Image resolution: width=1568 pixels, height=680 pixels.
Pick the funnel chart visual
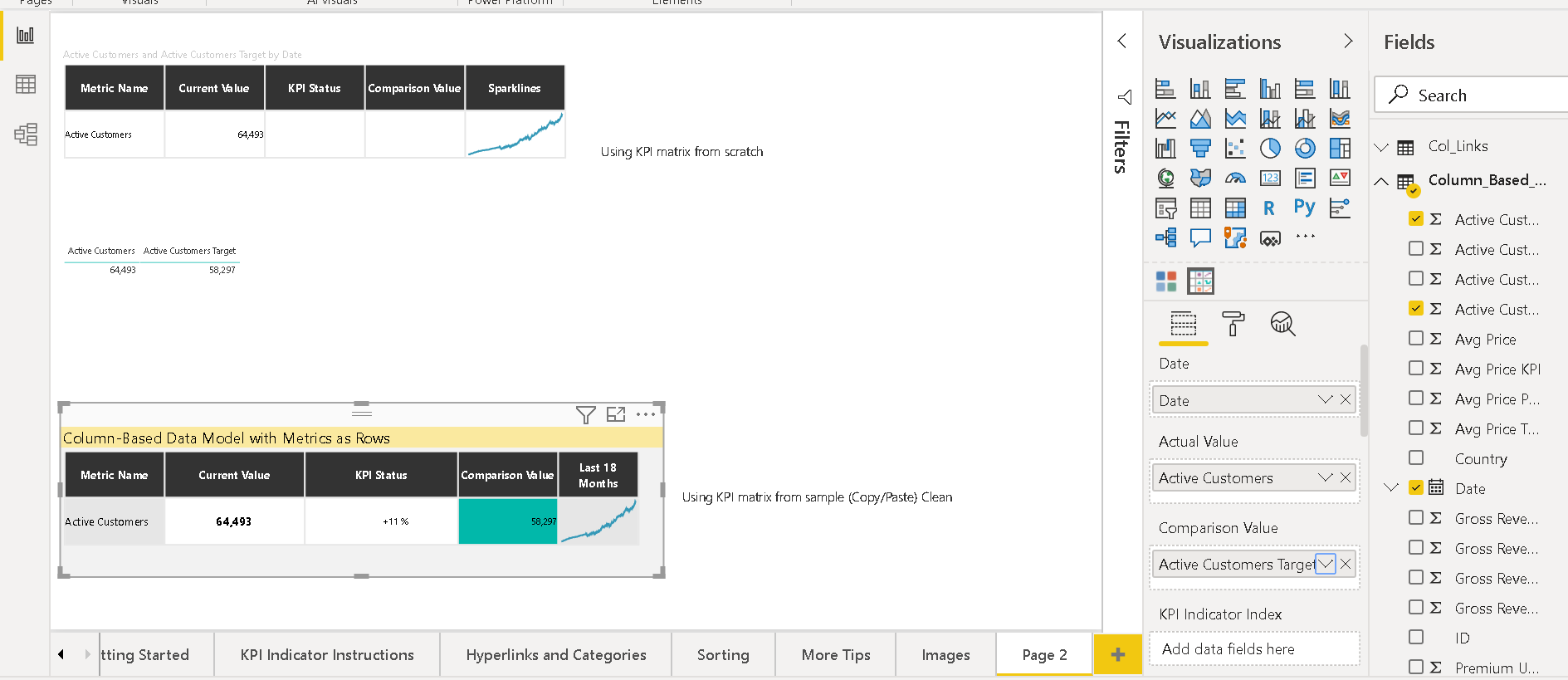tap(1200, 149)
